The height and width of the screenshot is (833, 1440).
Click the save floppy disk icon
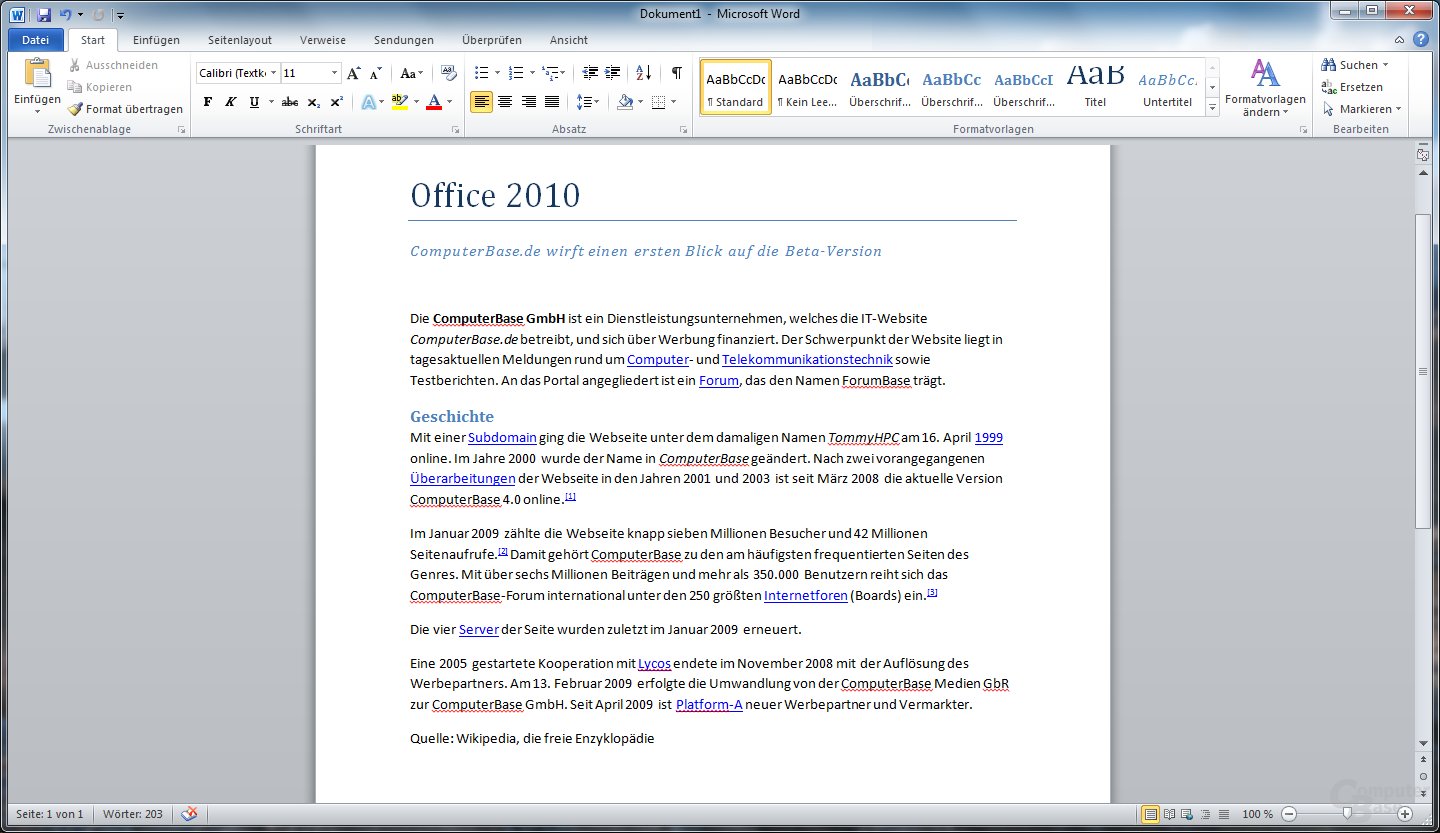point(44,14)
